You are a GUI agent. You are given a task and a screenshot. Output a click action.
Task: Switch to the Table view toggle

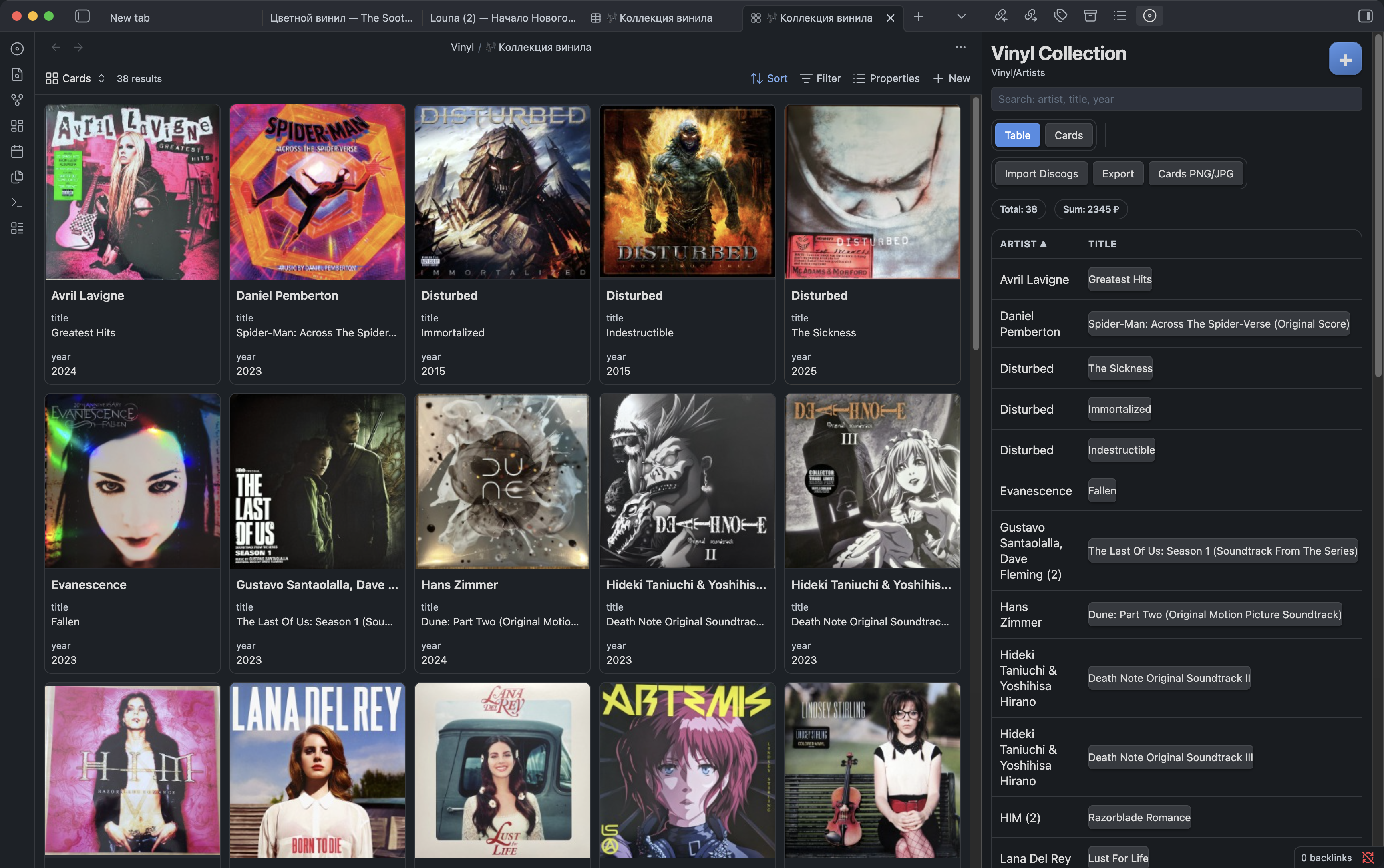click(1017, 135)
